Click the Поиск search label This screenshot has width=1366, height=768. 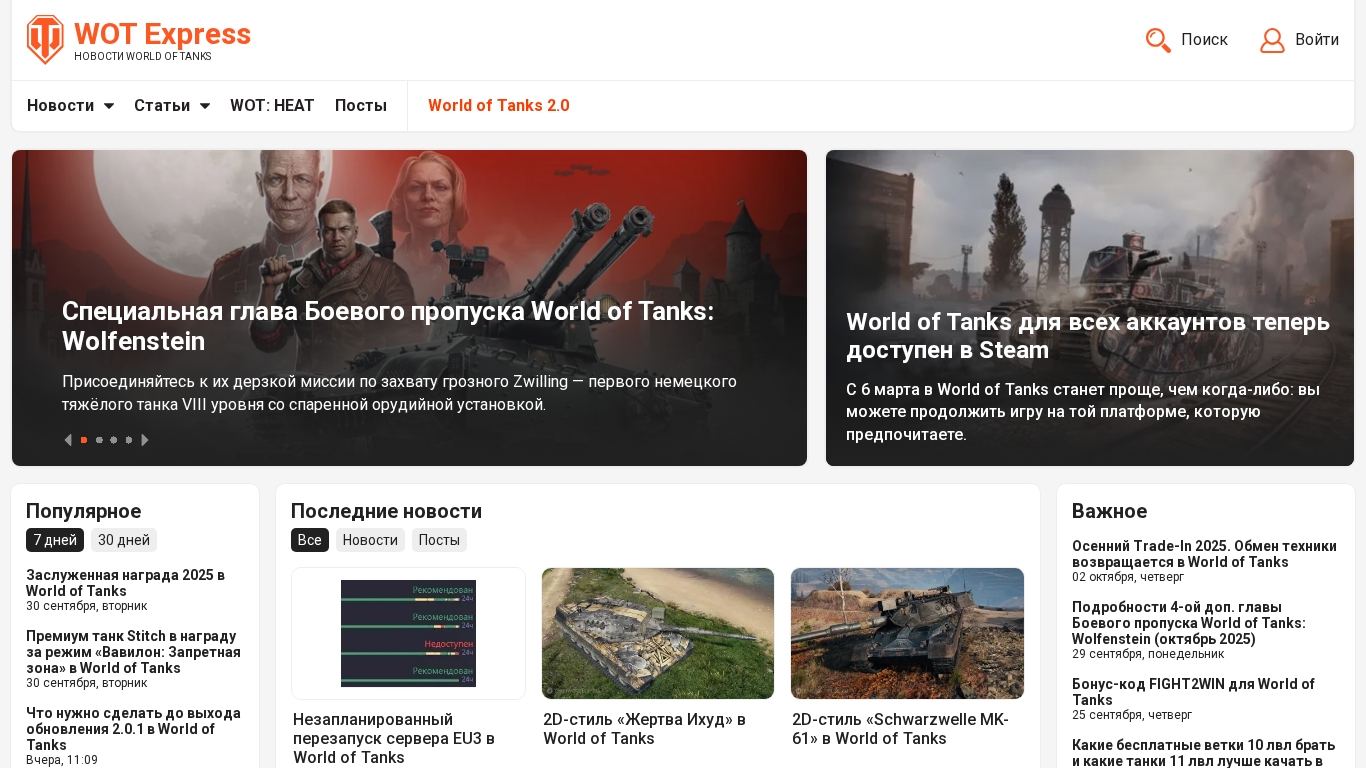point(1204,40)
